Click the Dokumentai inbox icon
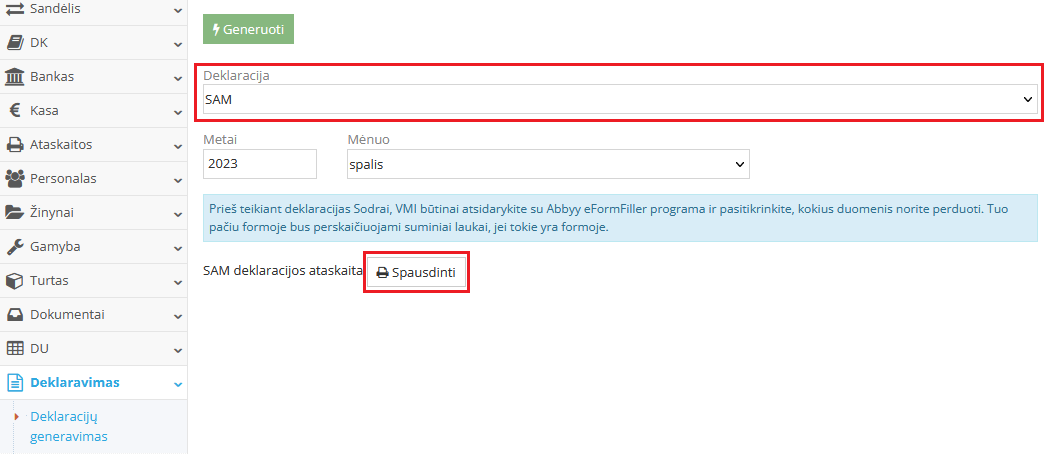Viewport: 1046px width, 454px height. pyautogui.click(x=15, y=314)
